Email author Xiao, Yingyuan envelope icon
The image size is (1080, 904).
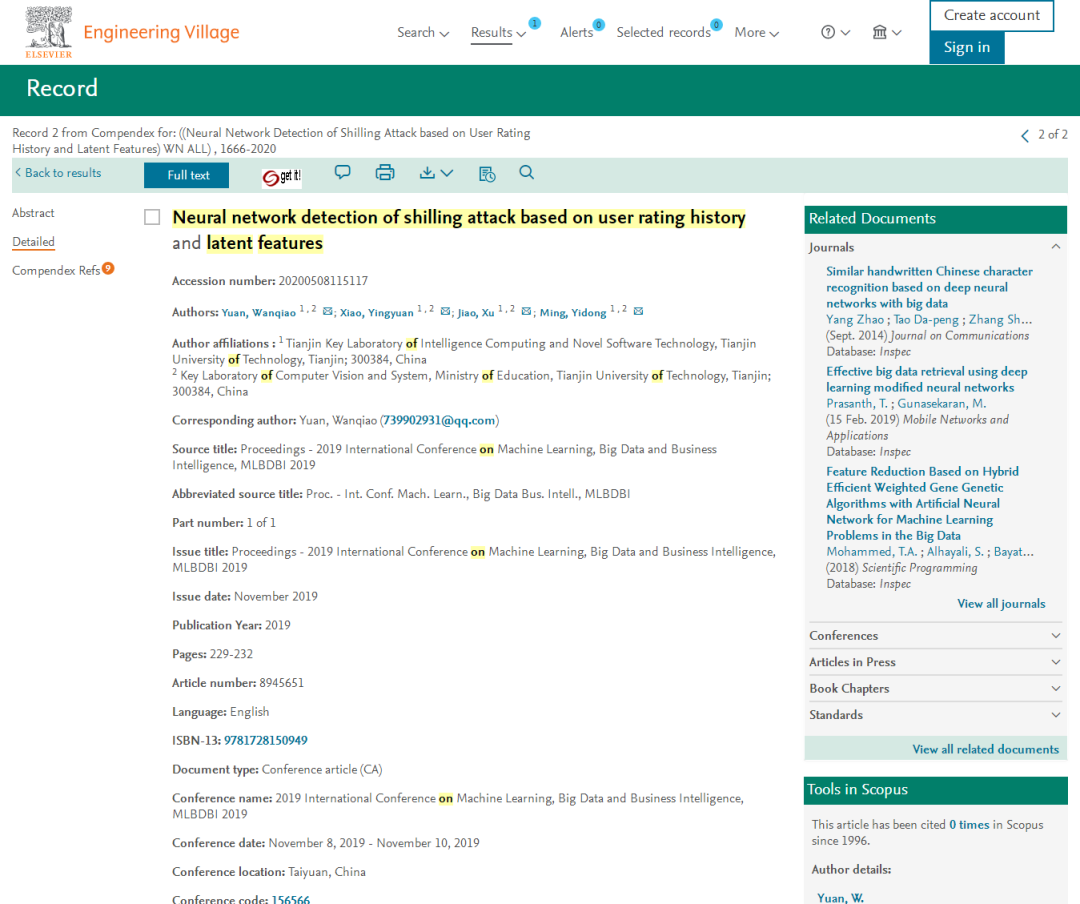tap(446, 311)
